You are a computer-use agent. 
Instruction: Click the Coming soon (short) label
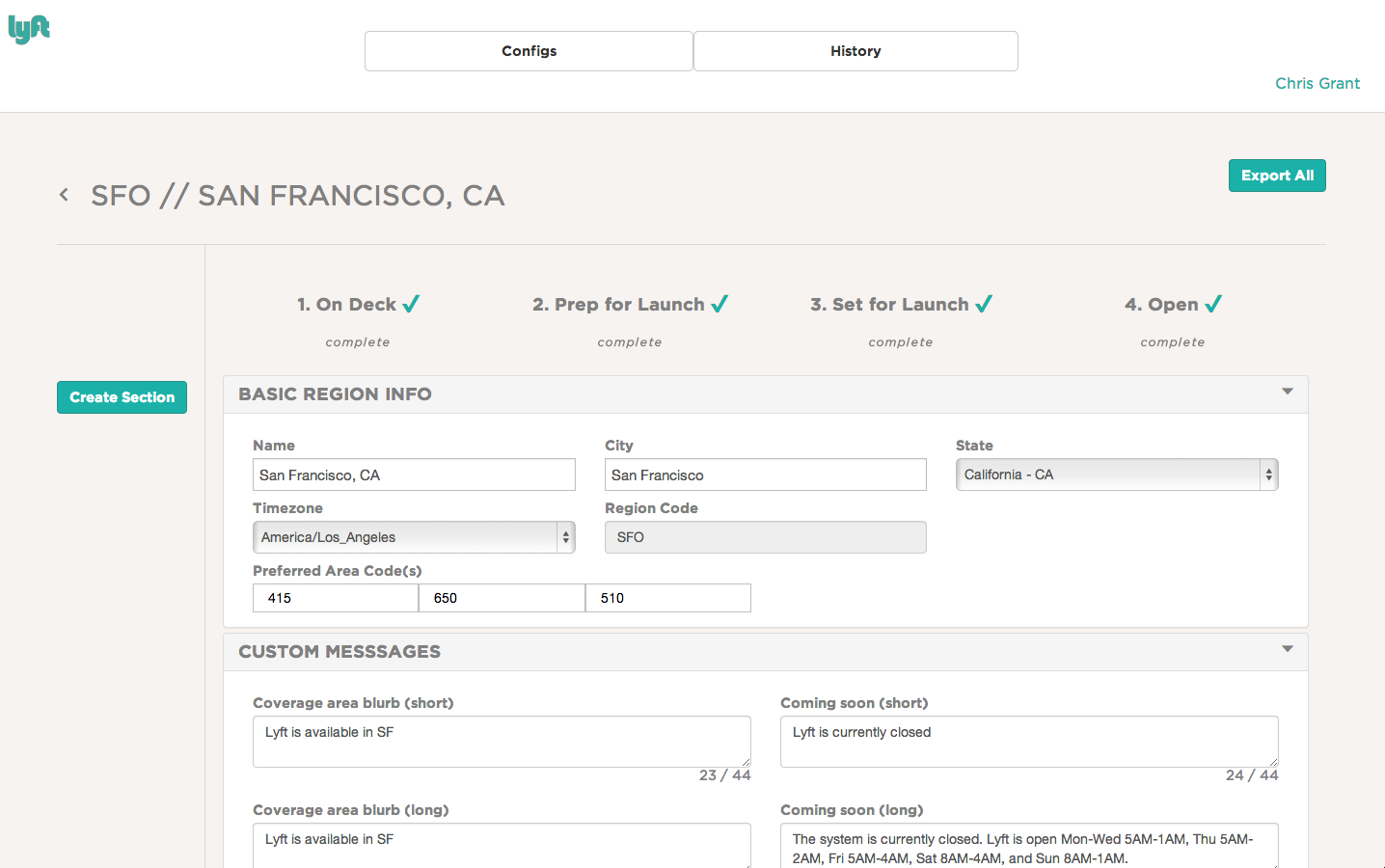pos(855,703)
